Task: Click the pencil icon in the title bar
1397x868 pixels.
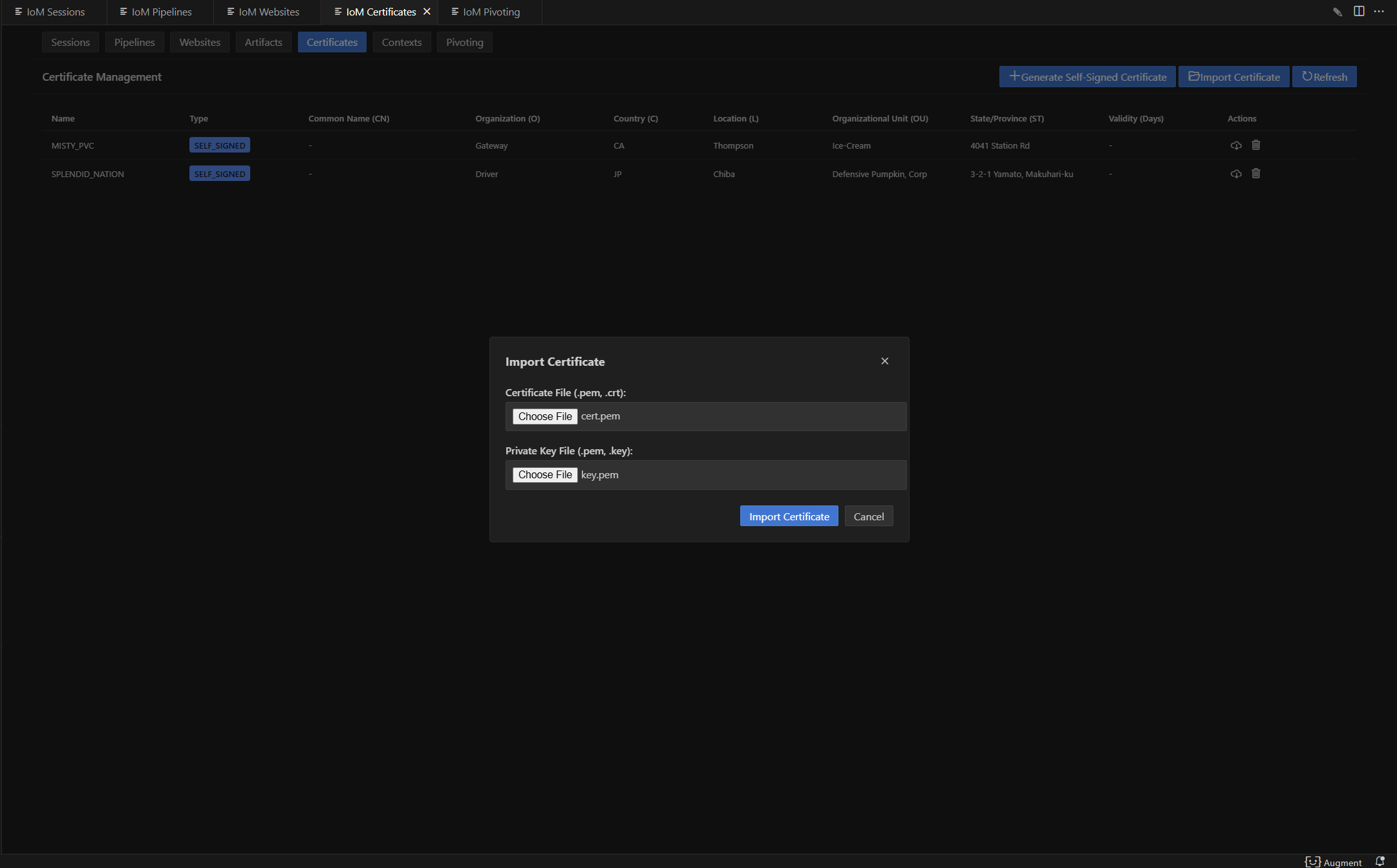Action: point(1338,12)
